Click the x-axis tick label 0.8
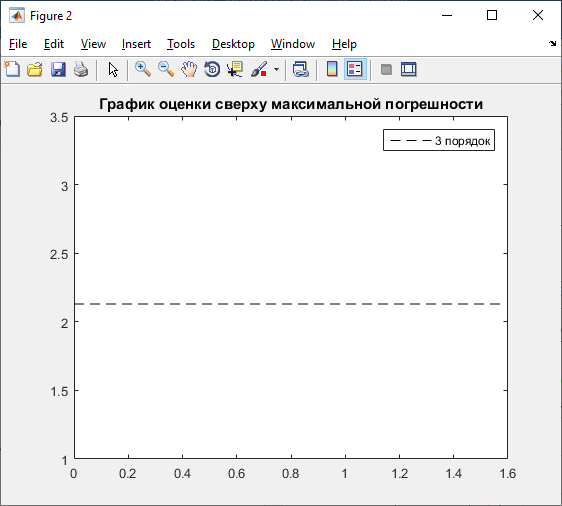This screenshot has height=506, width=562. (291, 474)
